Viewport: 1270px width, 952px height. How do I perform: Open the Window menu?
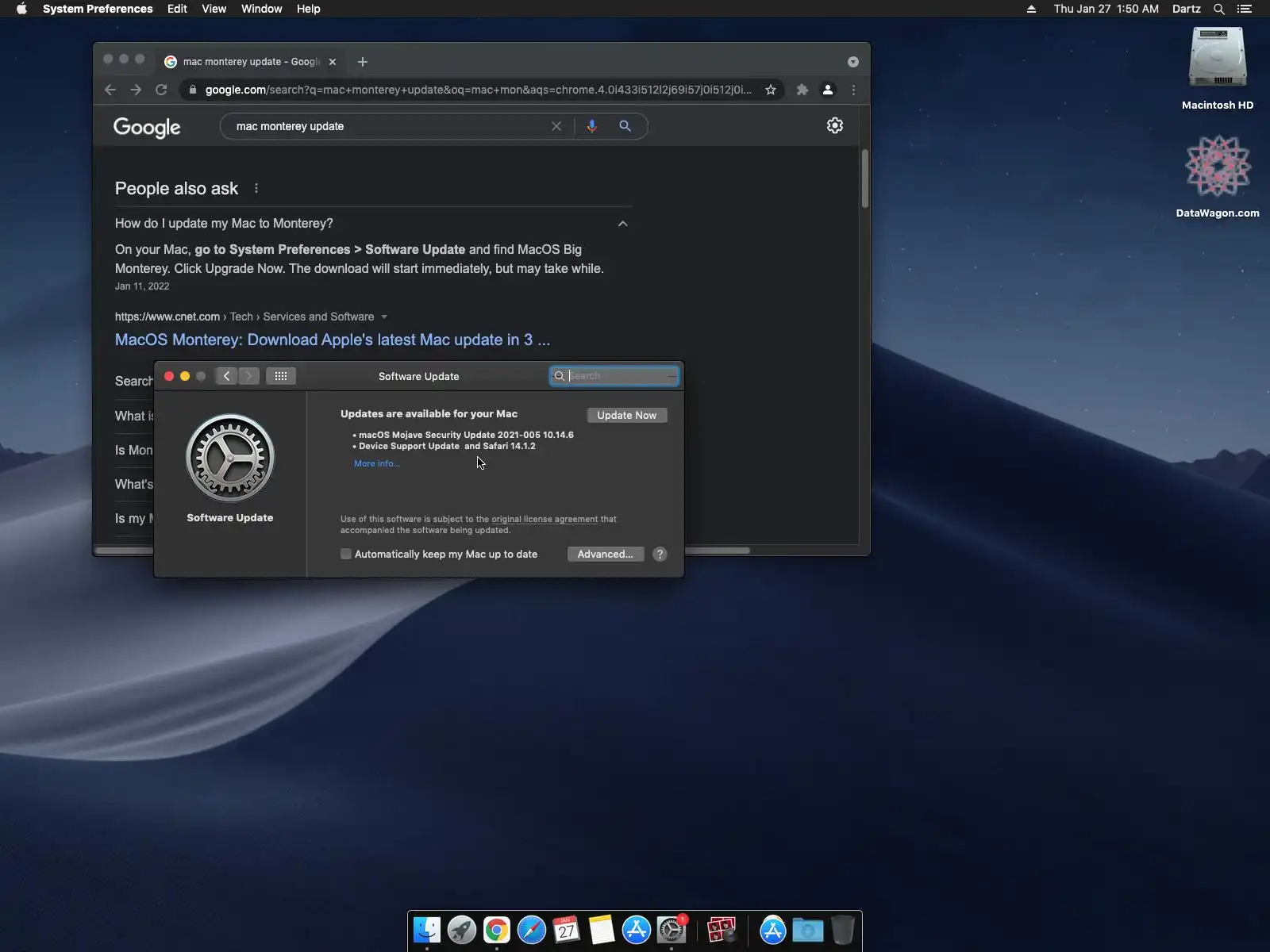click(x=262, y=9)
